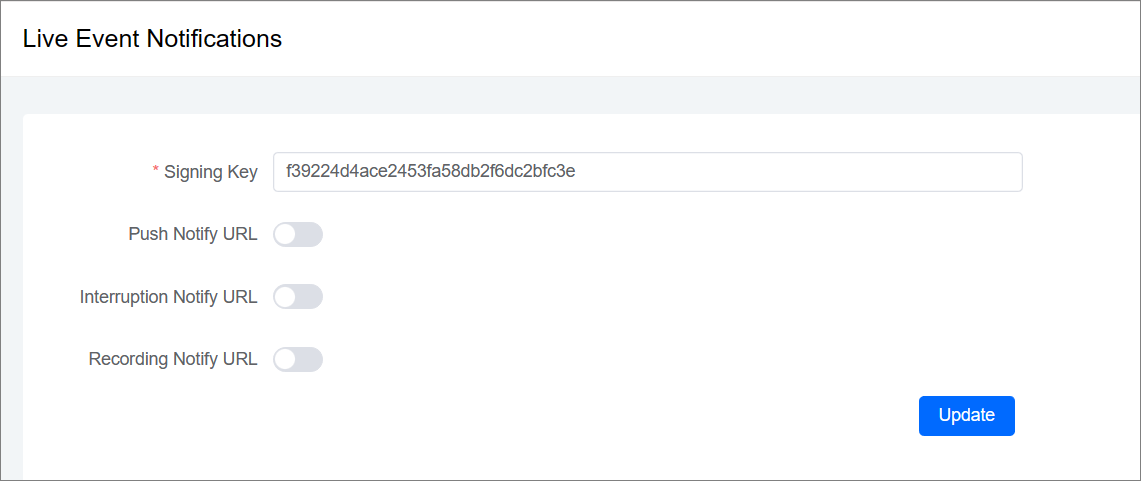Click the word Update on the button
This screenshot has width=1141, height=481.
(966, 416)
